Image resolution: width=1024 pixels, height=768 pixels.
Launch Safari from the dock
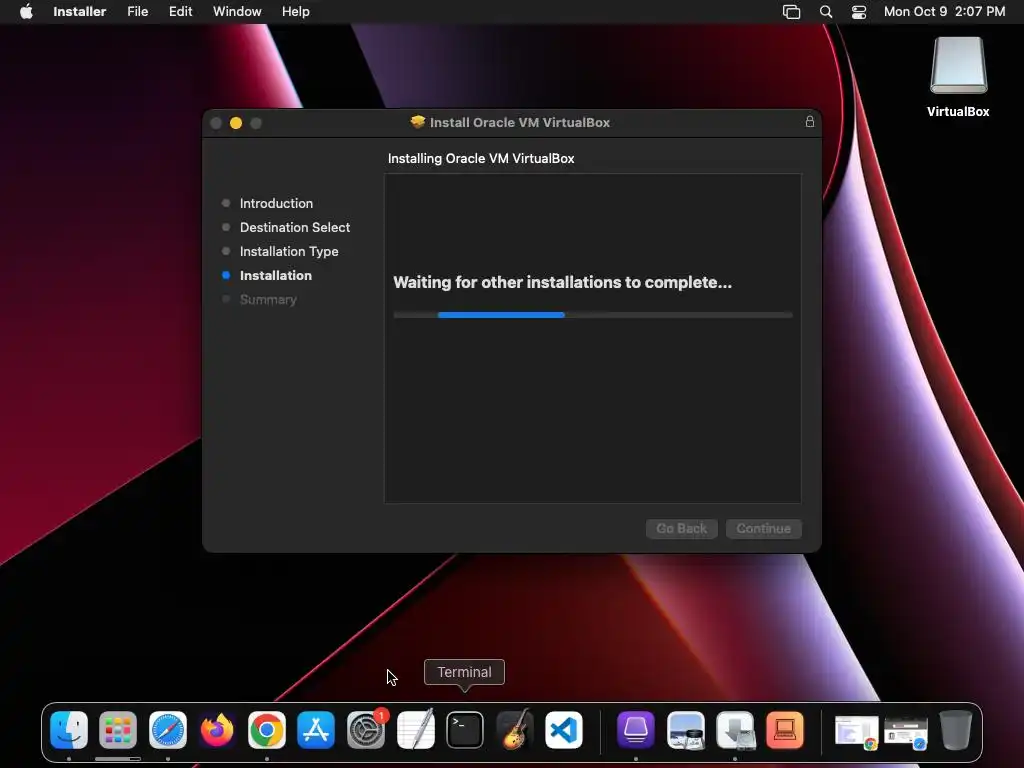coord(168,730)
